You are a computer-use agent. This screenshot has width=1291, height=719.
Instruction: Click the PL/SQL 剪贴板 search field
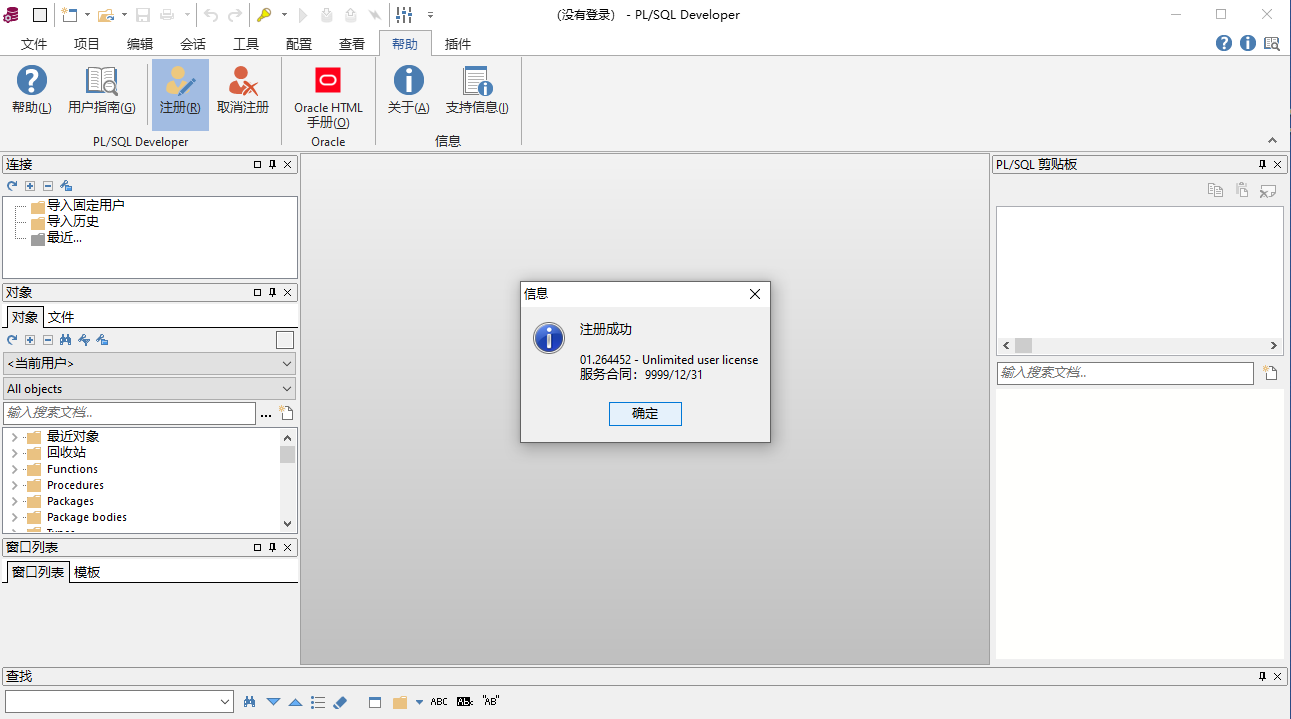click(1125, 373)
